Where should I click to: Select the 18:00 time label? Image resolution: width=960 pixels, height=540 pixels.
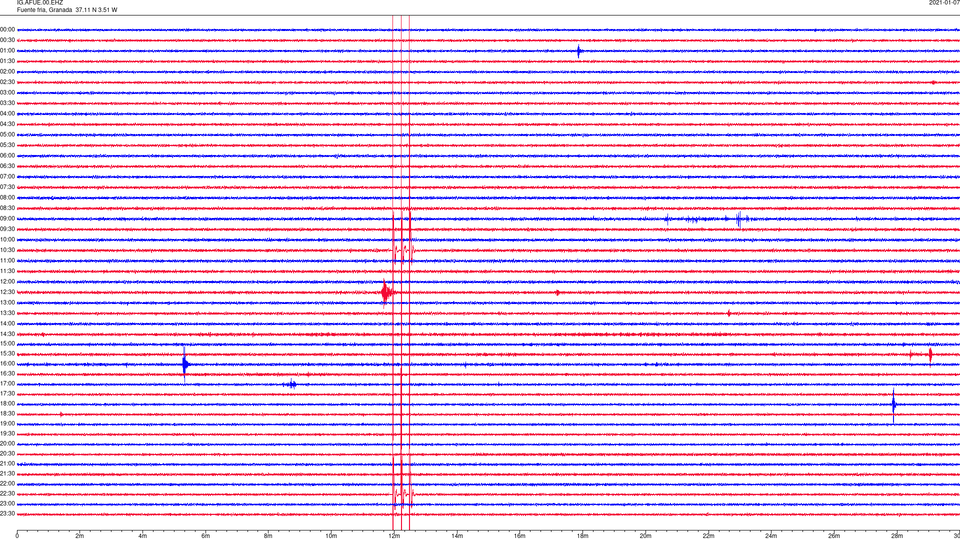point(8,404)
